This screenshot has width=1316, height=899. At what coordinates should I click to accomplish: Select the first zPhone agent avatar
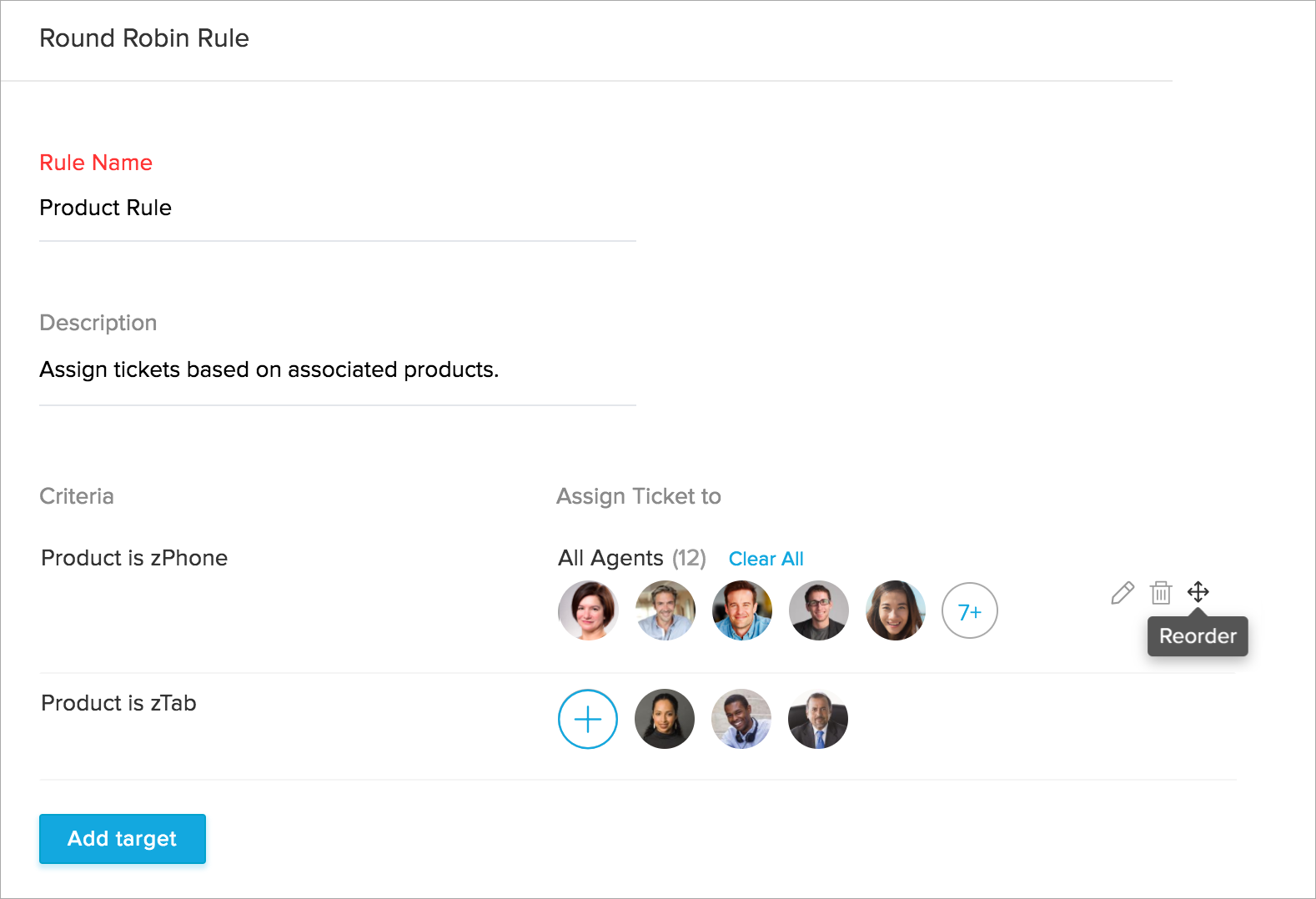pos(588,610)
